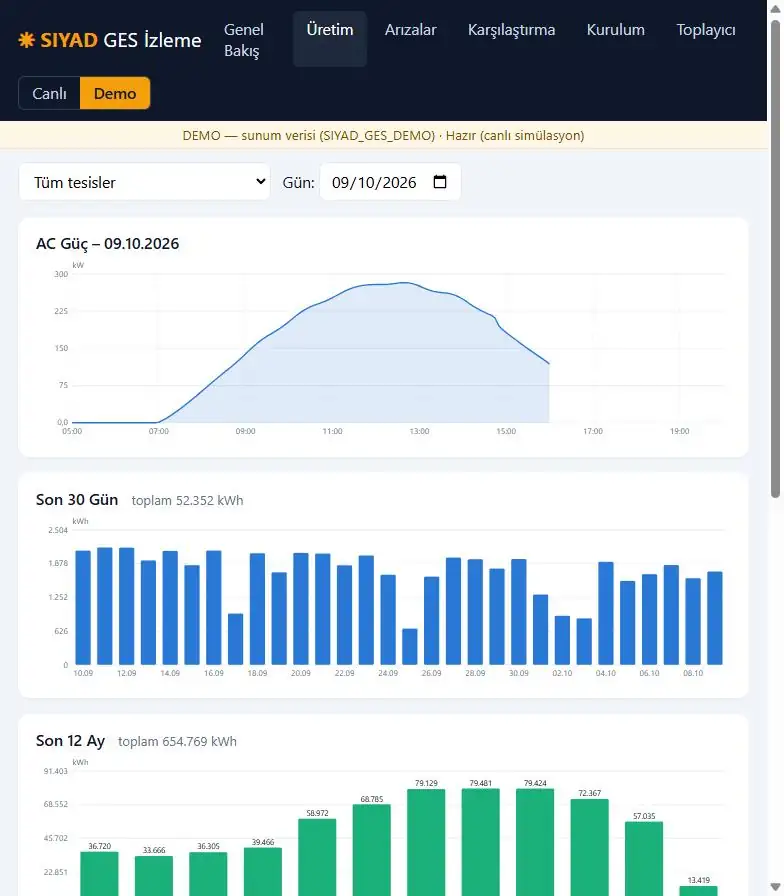Go to the Arızalar tab

[410, 30]
